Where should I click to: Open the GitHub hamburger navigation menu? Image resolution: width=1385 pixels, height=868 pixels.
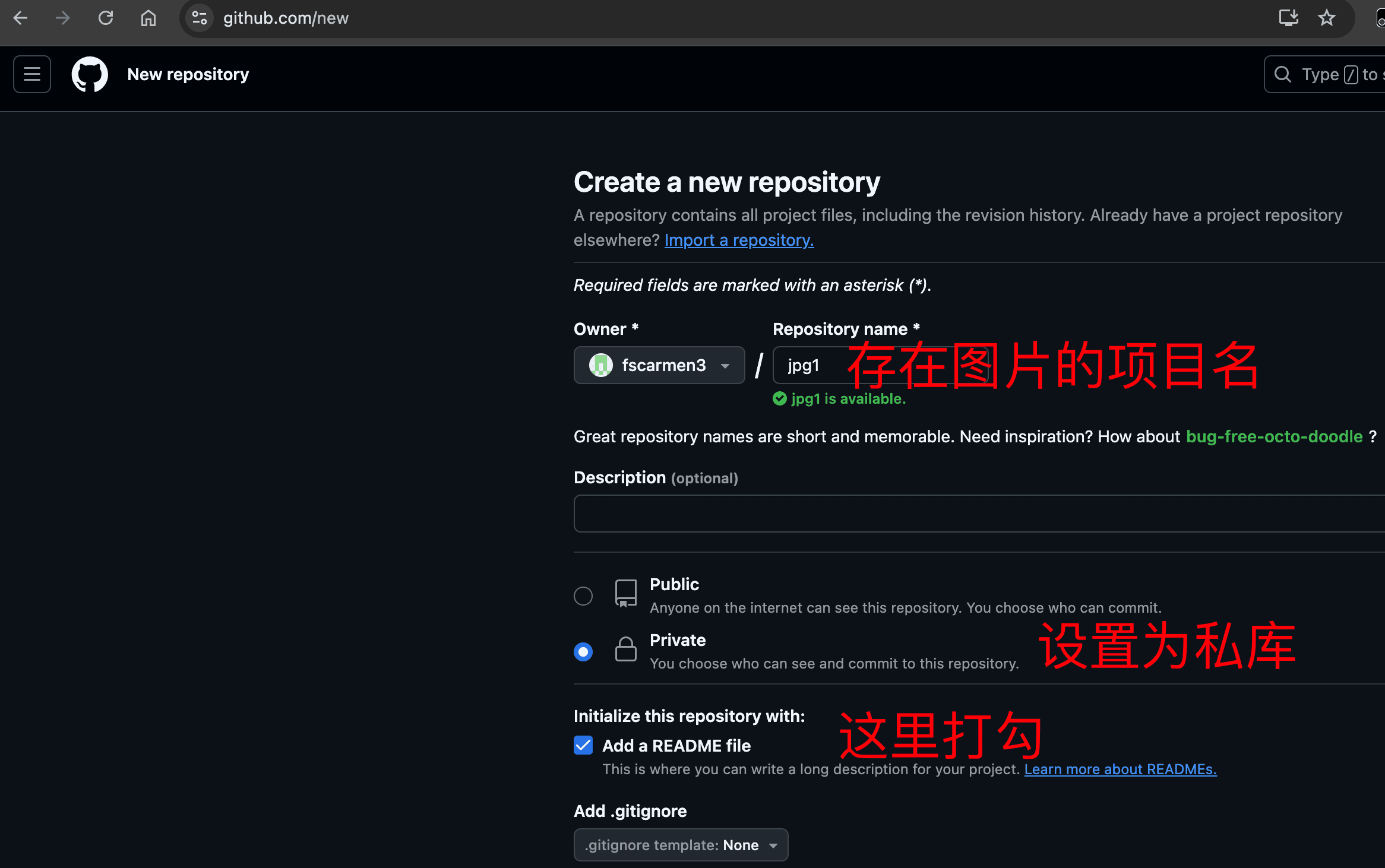[x=32, y=74]
